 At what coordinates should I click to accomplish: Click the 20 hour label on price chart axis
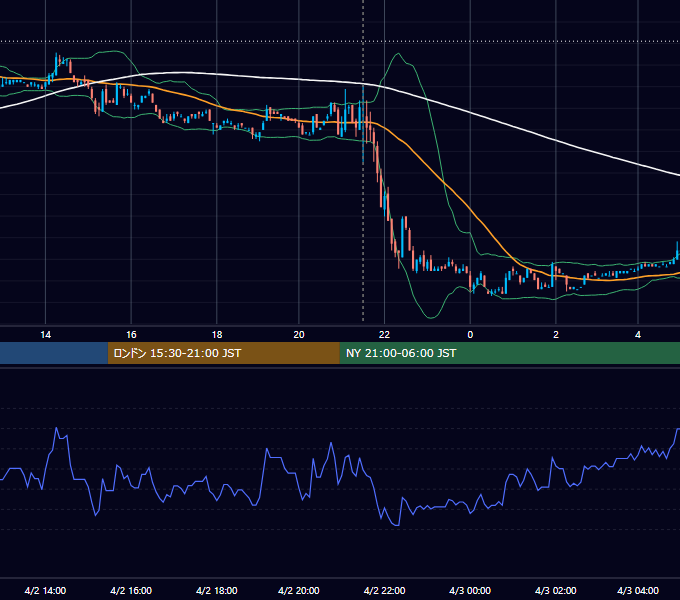(299, 335)
